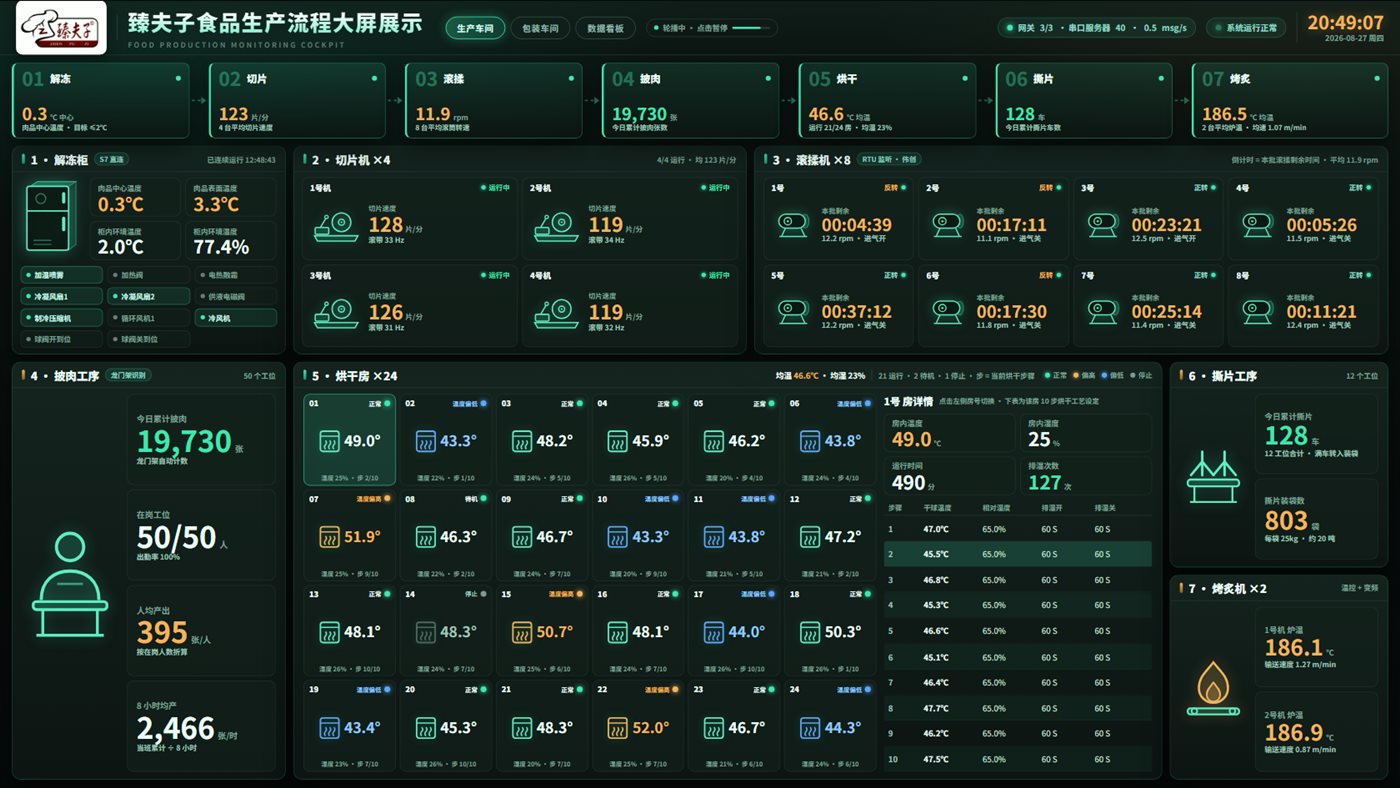Open the 数据看板 tab
This screenshot has width=1400, height=788.
coord(605,28)
